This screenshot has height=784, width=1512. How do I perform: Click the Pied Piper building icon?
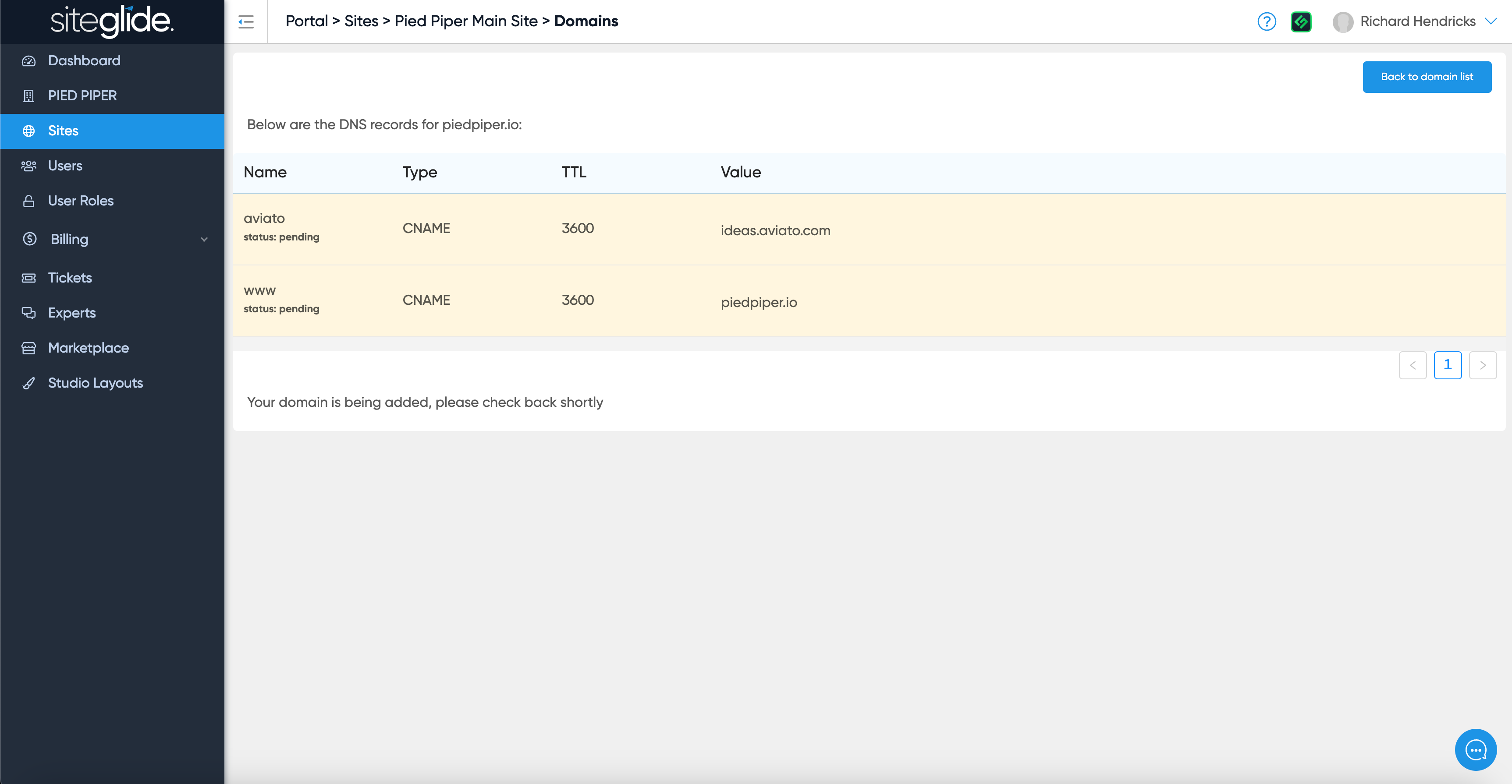tap(29, 95)
